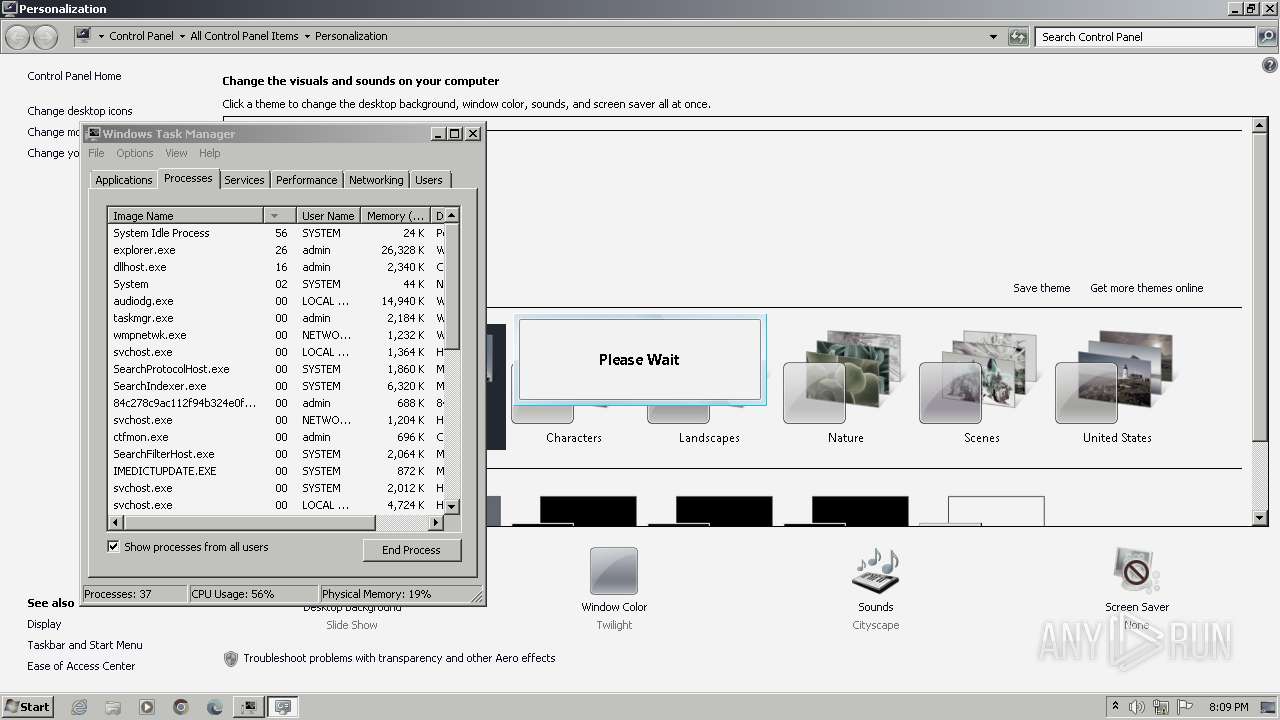
Task: Open Troubleshoot problems with transparency link
Action: [399, 658]
